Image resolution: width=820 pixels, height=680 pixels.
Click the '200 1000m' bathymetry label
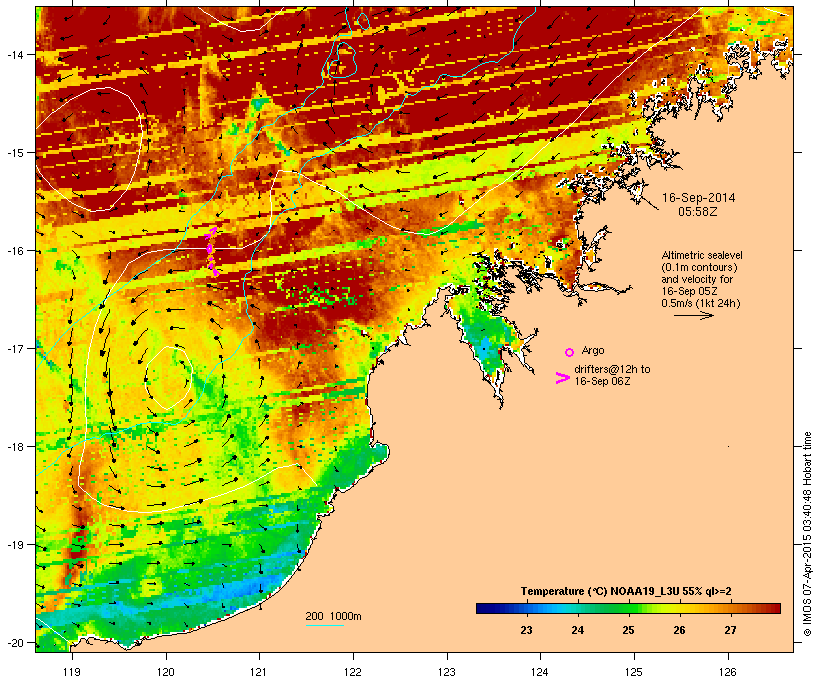(x=333, y=616)
